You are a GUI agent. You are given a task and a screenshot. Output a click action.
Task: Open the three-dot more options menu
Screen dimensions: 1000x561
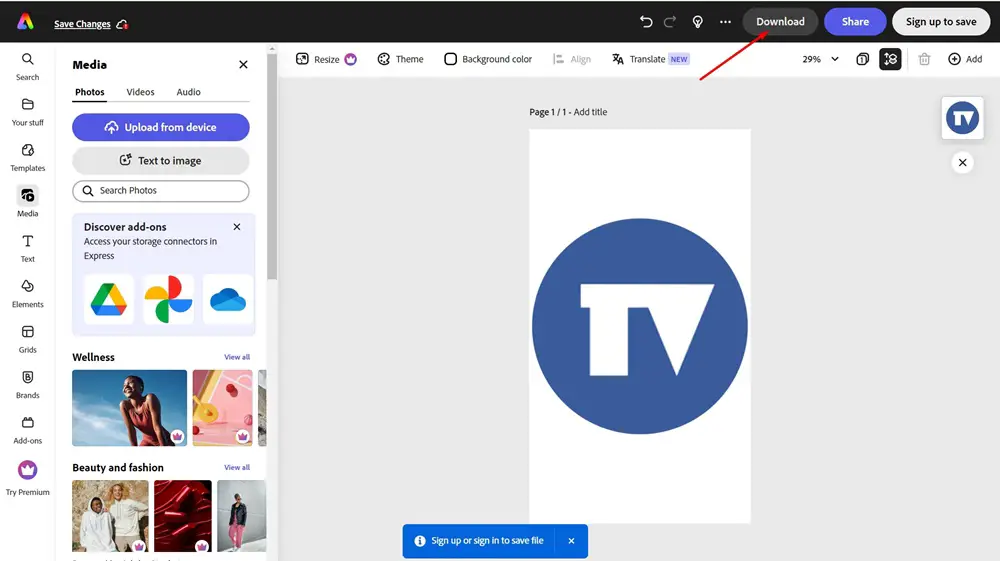pos(725,22)
